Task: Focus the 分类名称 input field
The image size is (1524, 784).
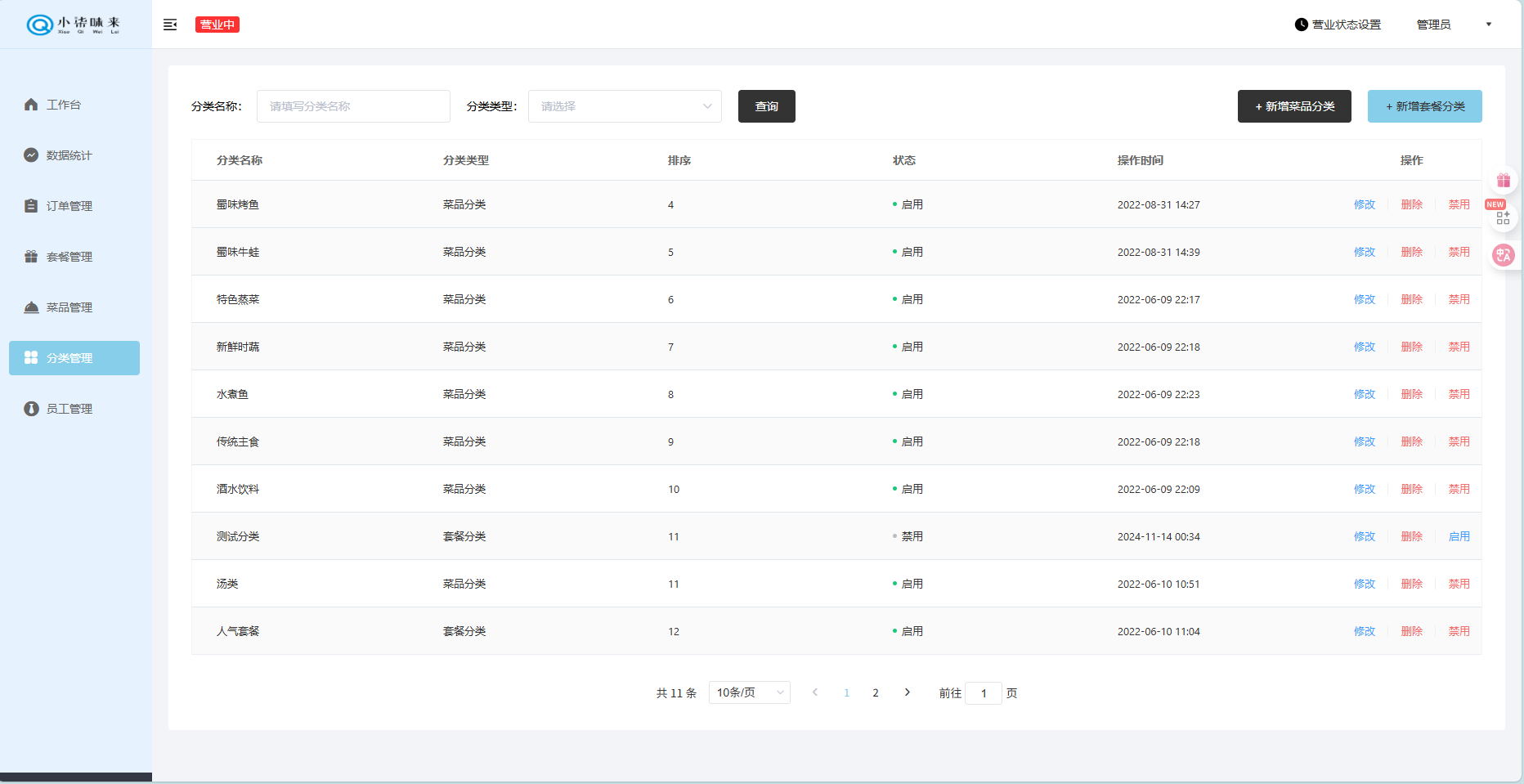Action: (x=353, y=106)
